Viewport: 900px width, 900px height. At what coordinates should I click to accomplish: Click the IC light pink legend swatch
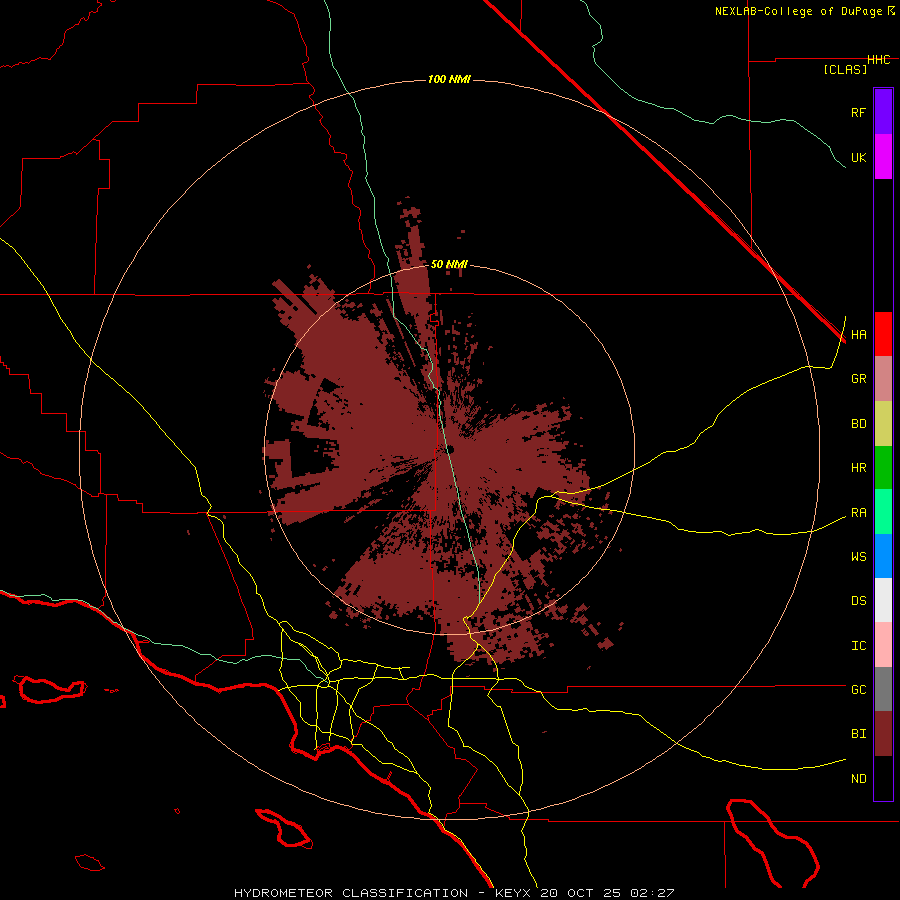[x=883, y=645]
